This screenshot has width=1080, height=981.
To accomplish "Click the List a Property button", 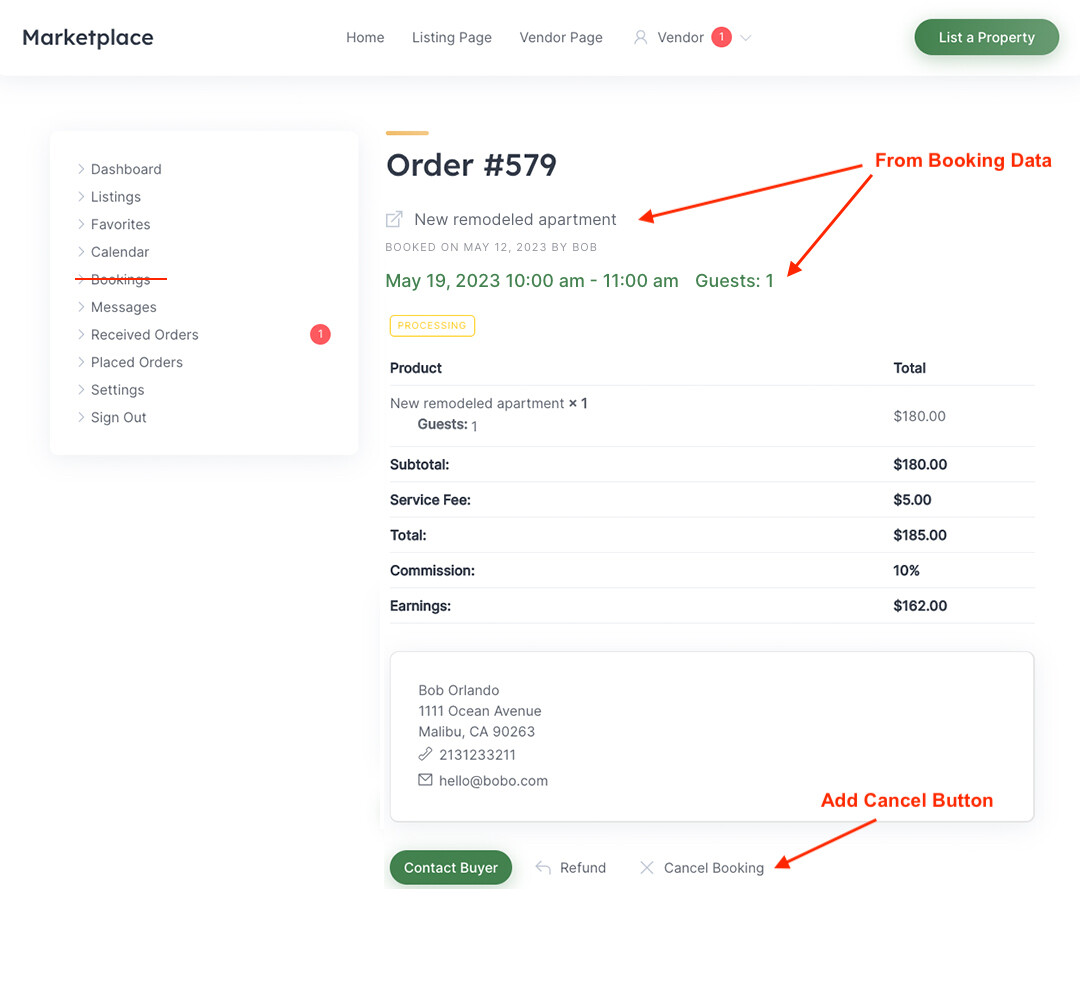I will point(986,37).
